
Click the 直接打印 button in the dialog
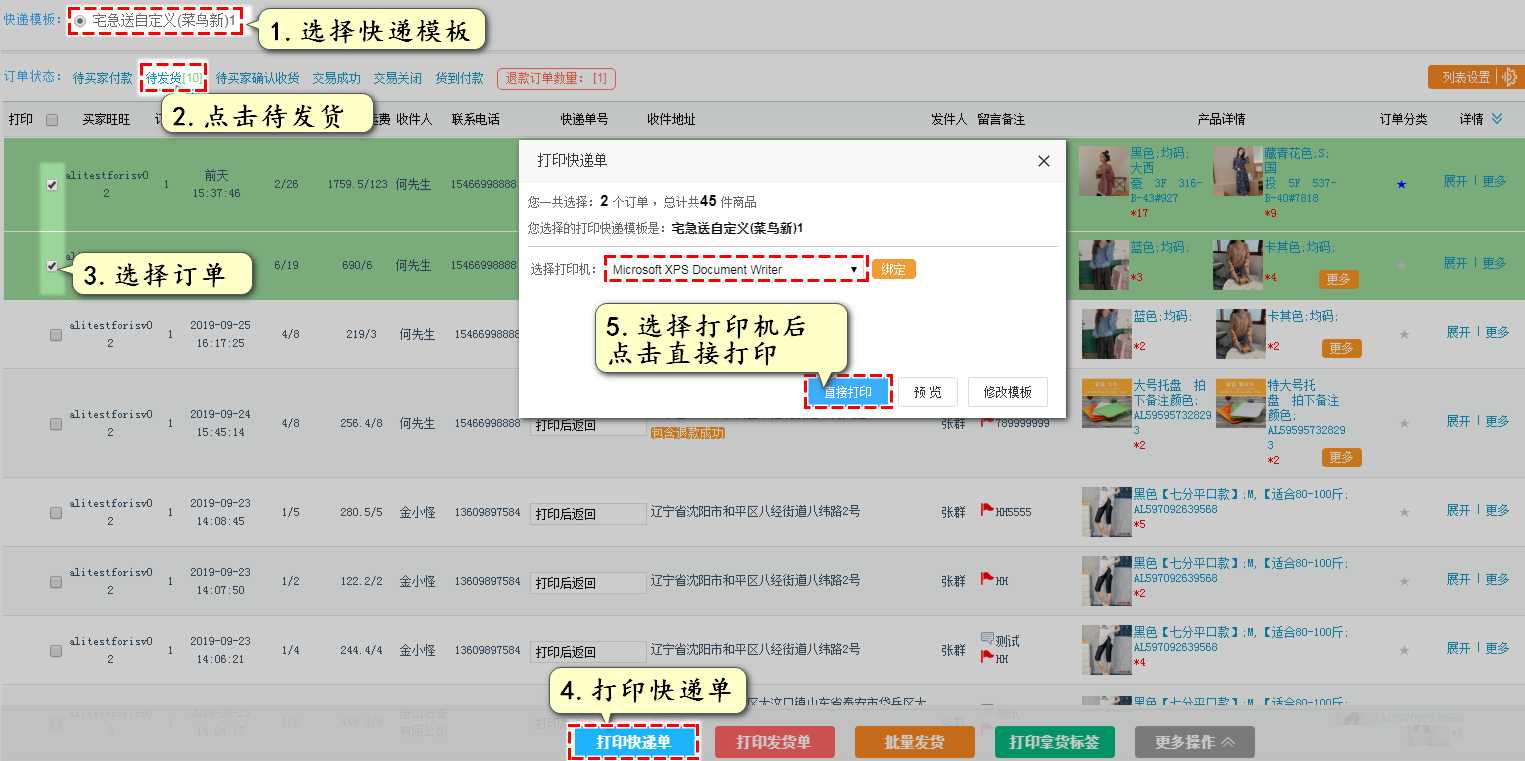coord(847,392)
